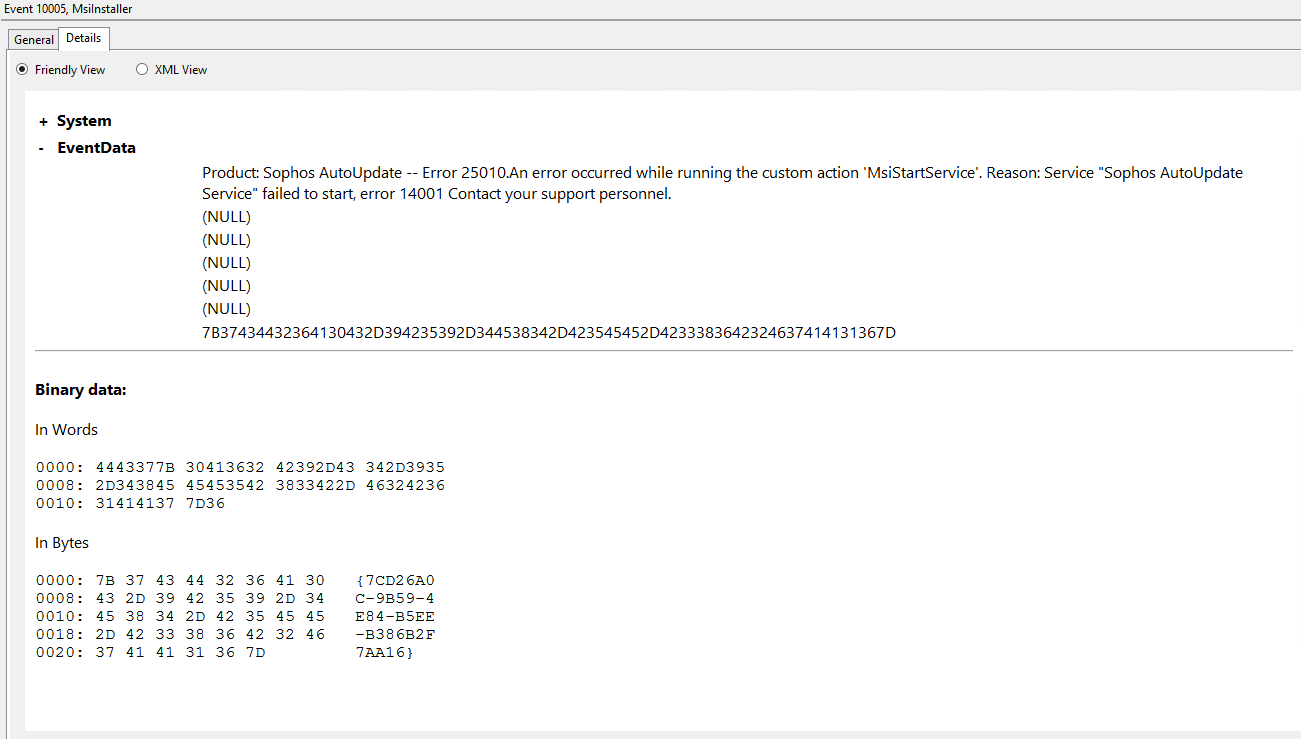The width and height of the screenshot is (1301, 739).
Task: Select the XML View radio button
Action: [x=142, y=70]
